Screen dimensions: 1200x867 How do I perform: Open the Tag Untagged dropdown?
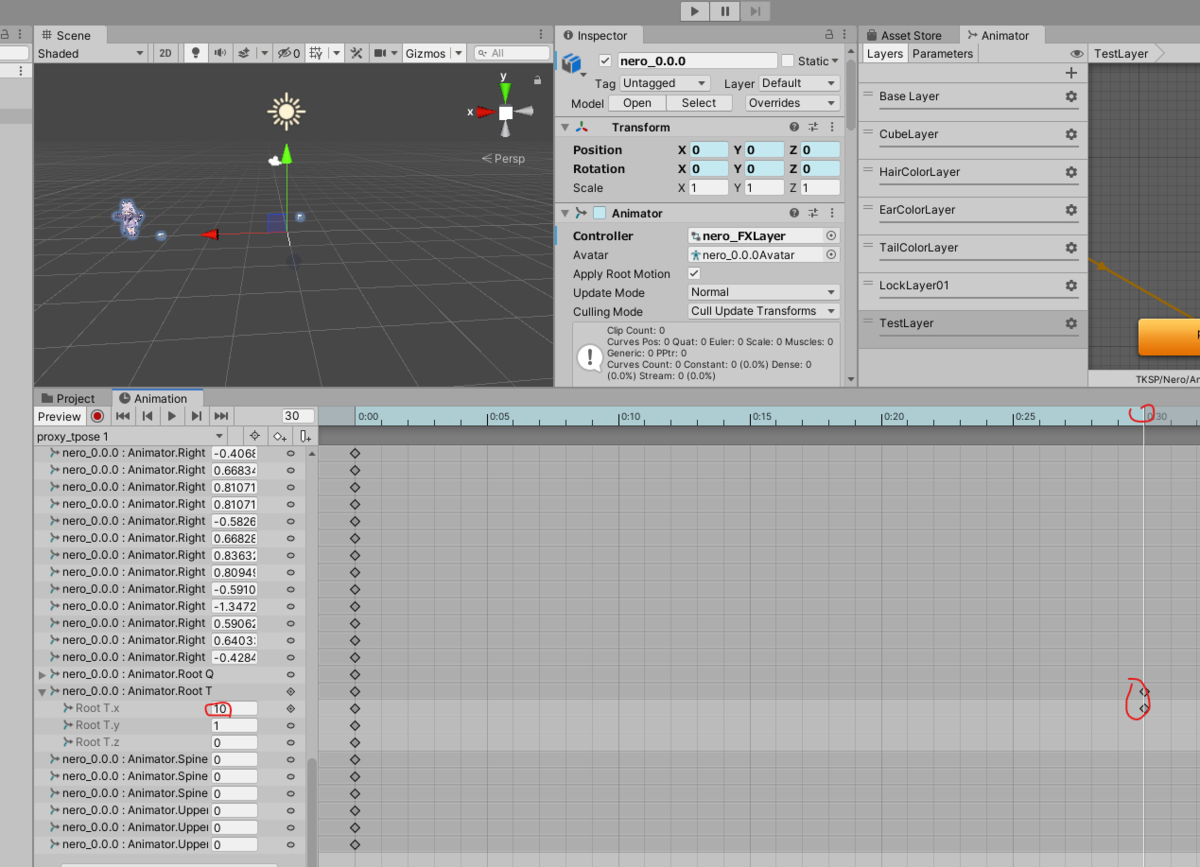[665, 83]
